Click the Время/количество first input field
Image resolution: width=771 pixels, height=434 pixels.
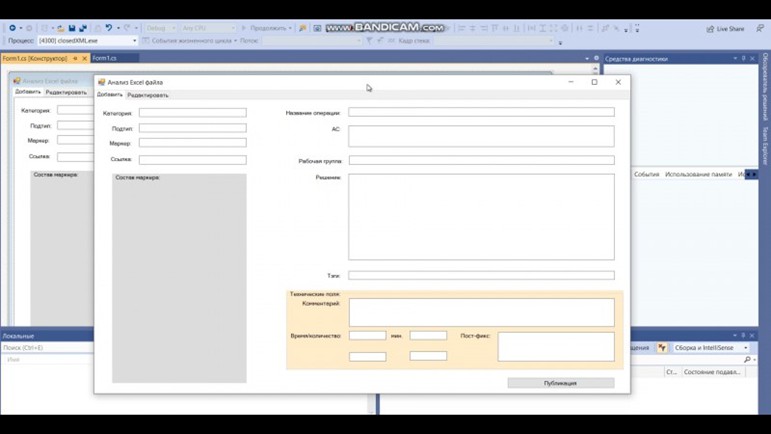click(368, 335)
